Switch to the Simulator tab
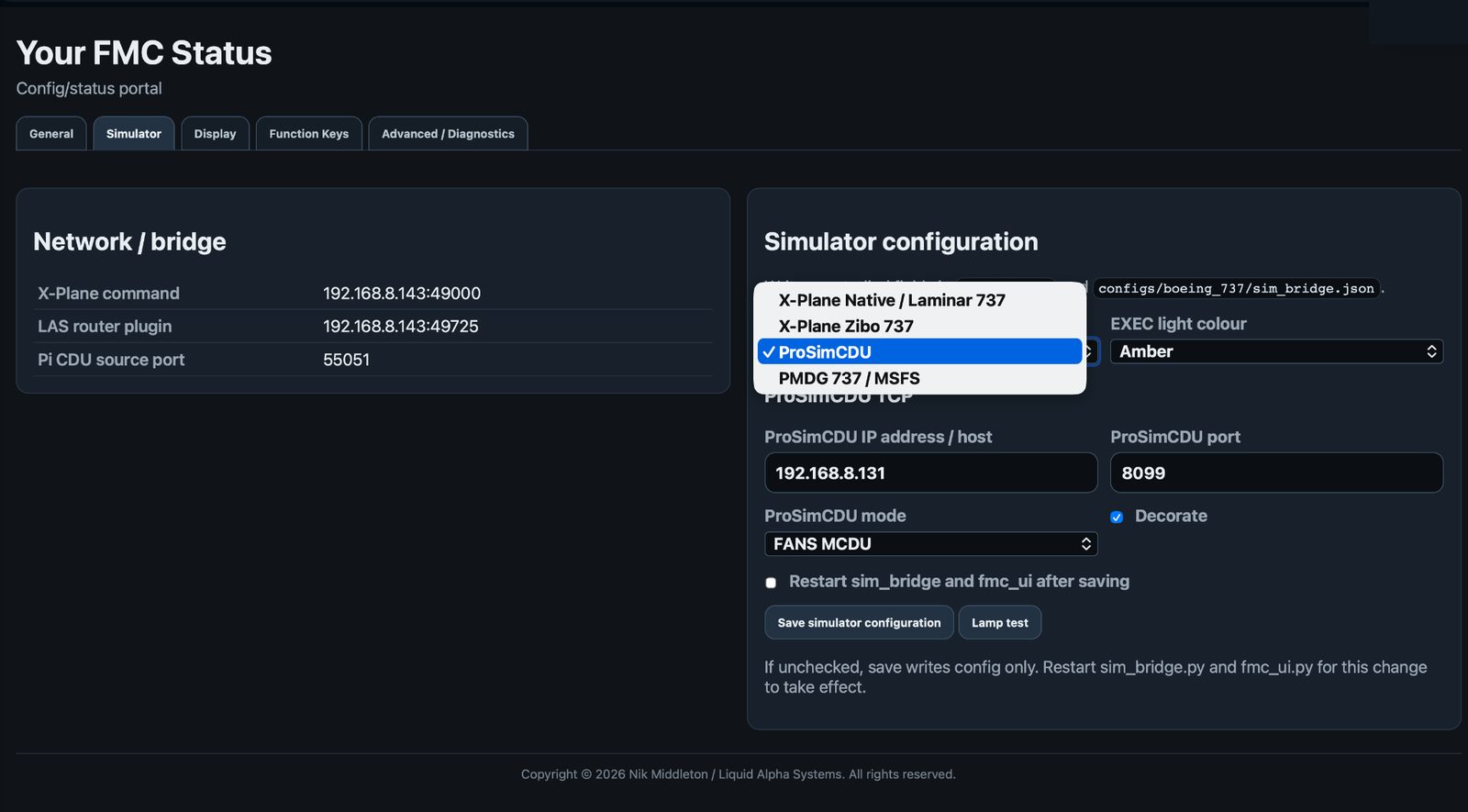This screenshot has width=1468, height=812. pyautogui.click(x=134, y=133)
